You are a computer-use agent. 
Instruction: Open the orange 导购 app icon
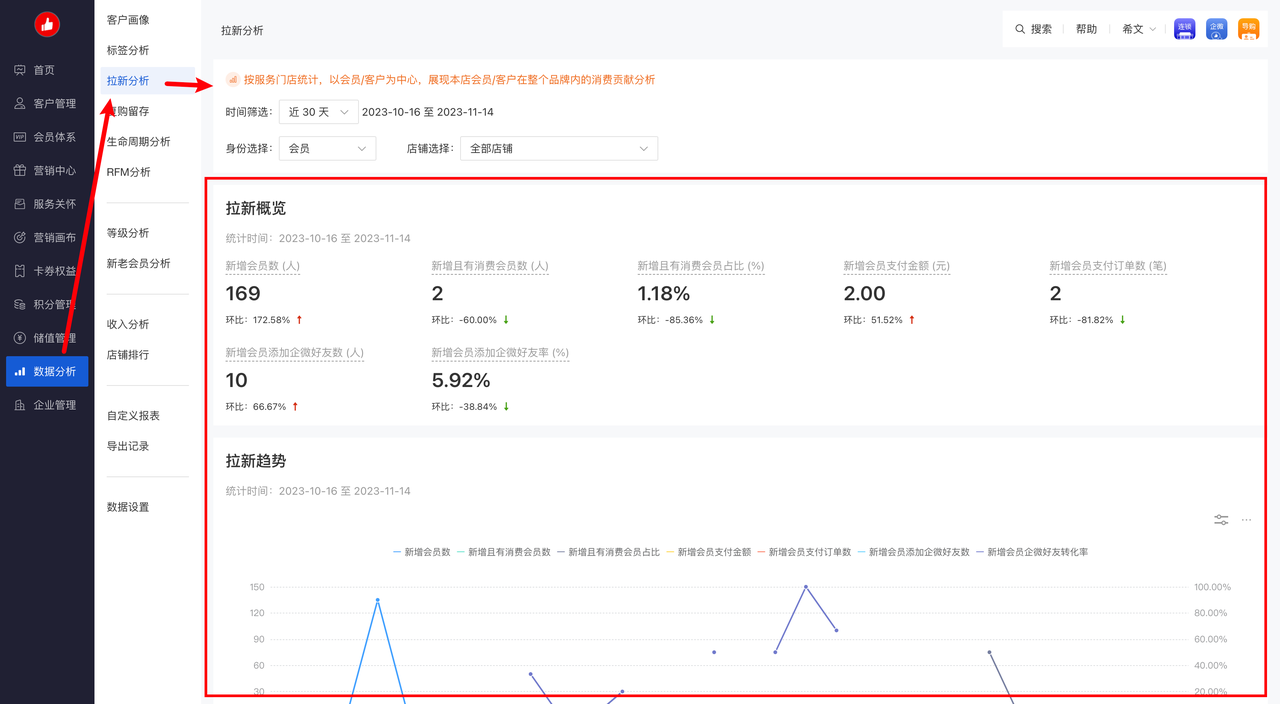(x=1248, y=29)
